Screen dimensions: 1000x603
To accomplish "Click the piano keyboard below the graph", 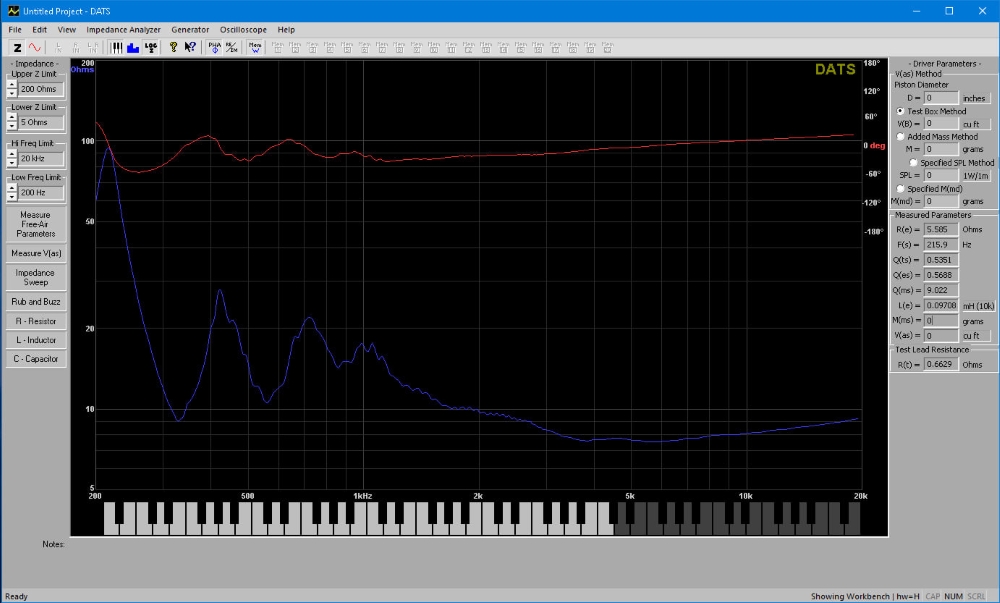I will click(x=482, y=518).
